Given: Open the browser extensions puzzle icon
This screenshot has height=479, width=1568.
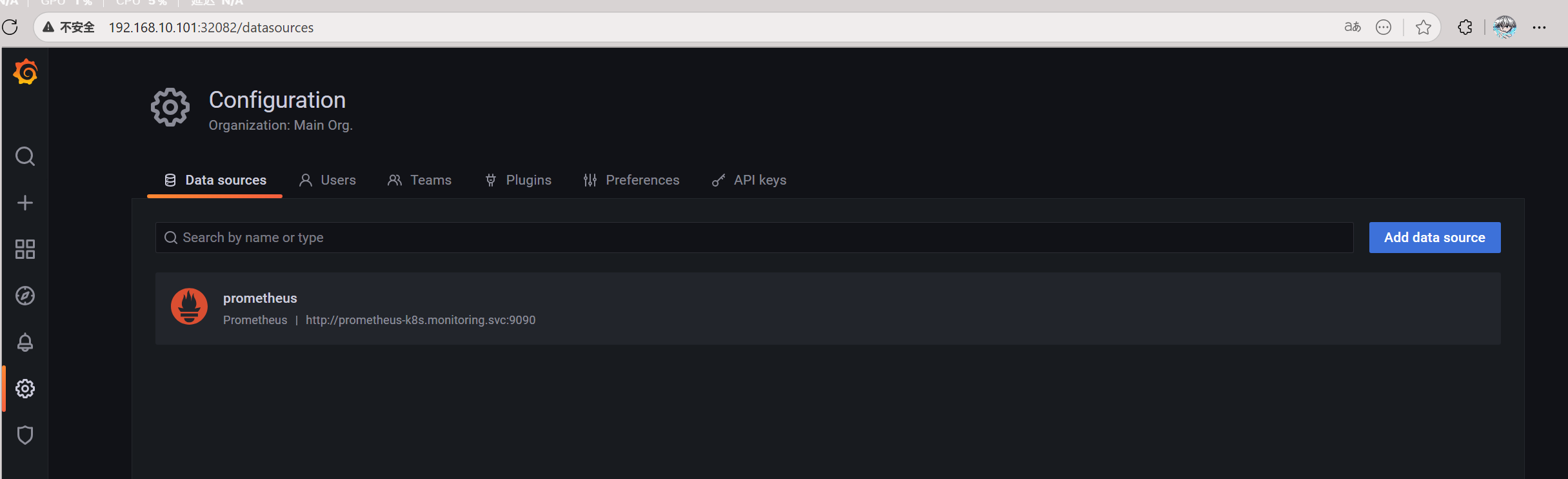Looking at the screenshot, I should point(1465,27).
